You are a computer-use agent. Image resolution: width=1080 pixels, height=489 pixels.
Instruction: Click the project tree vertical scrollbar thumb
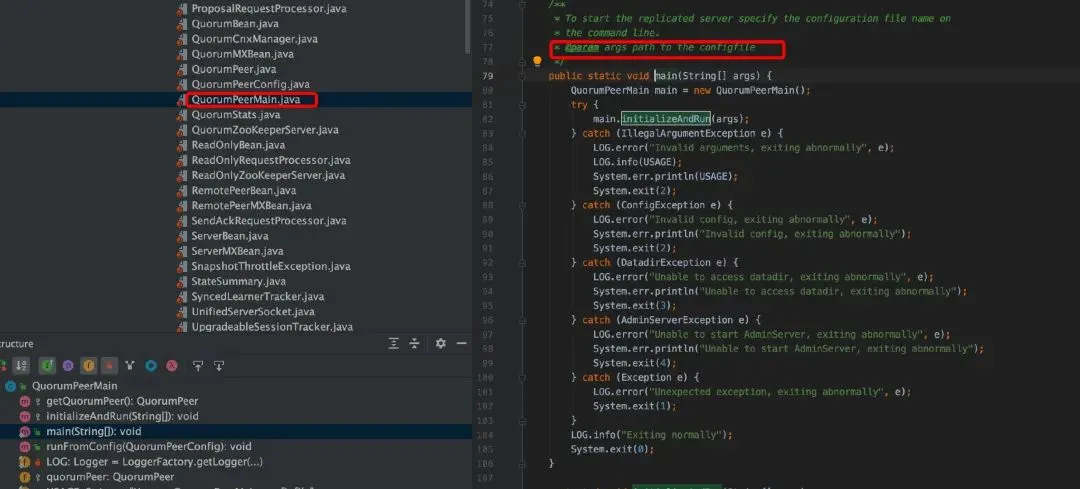468,28
